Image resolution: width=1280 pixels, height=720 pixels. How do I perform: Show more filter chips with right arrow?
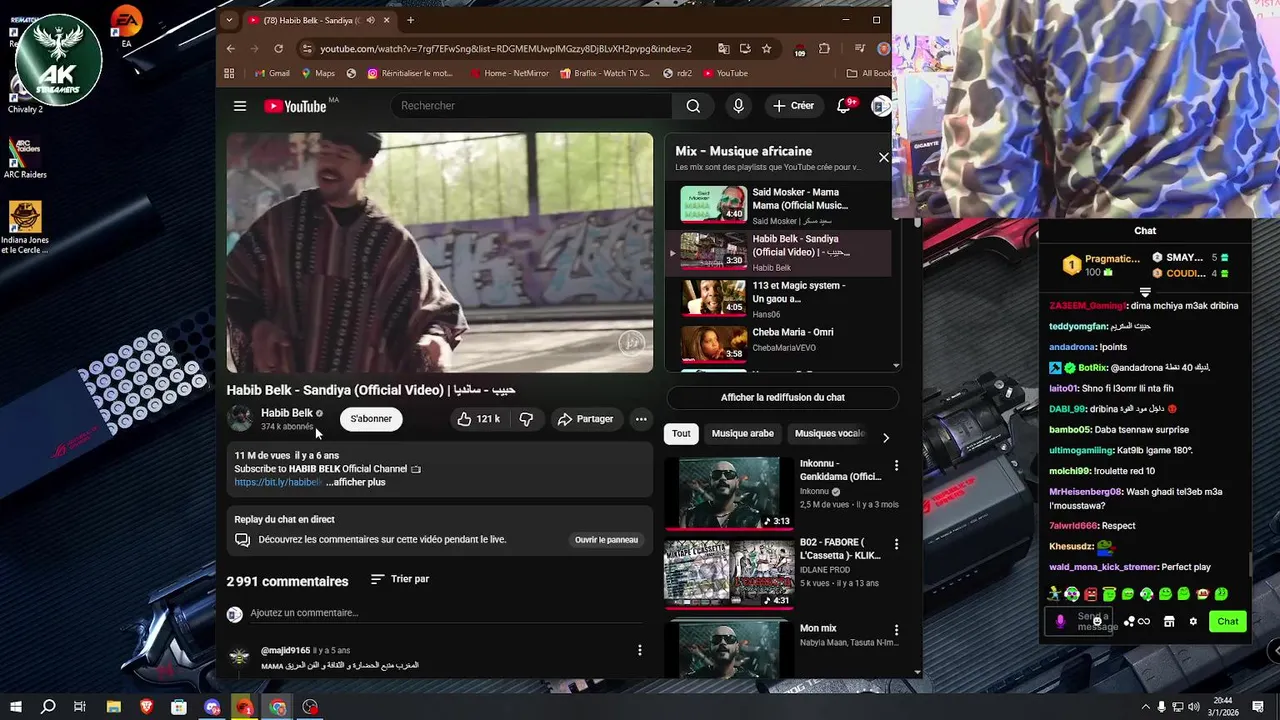coord(885,437)
